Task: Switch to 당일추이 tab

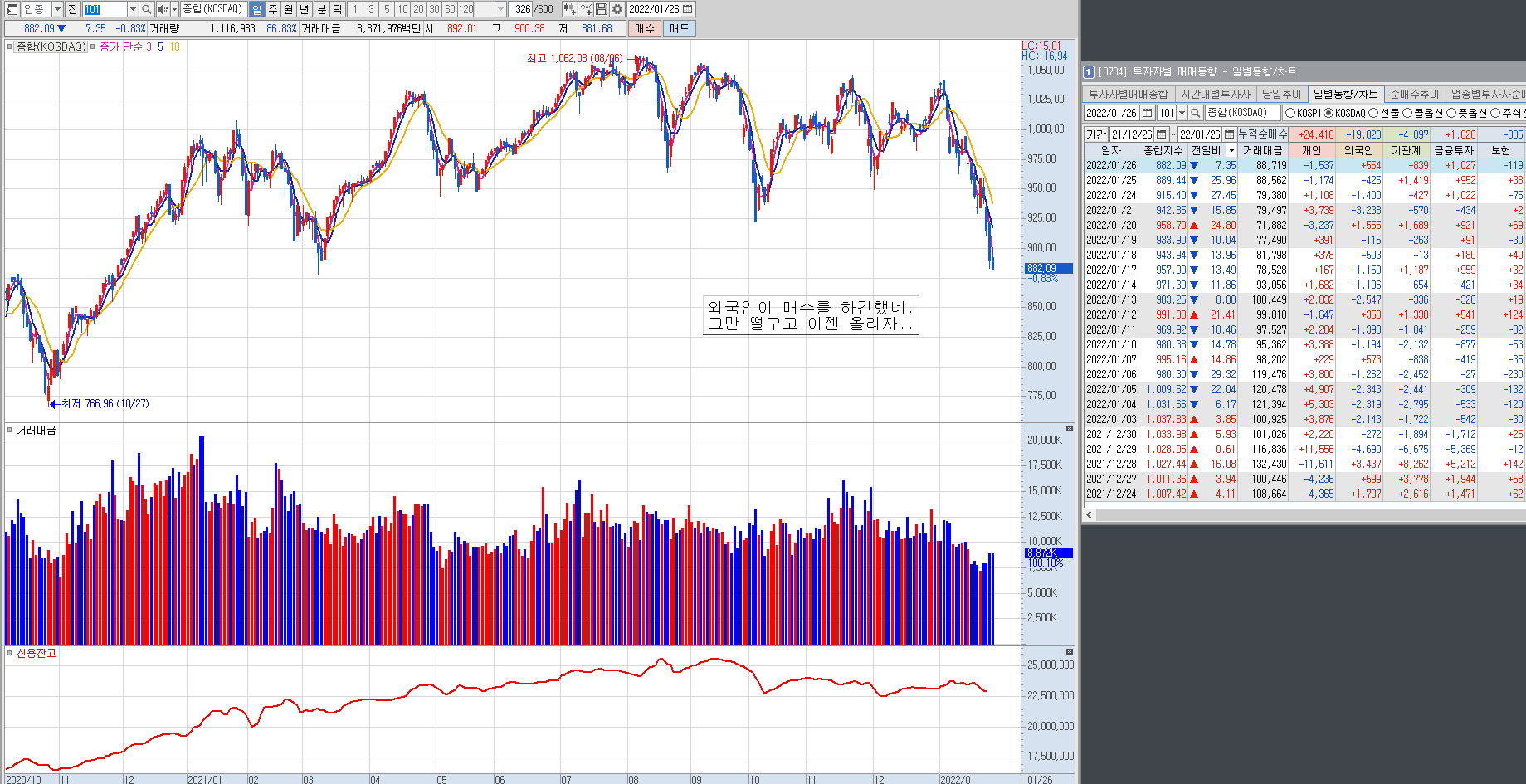Action: [1282, 95]
